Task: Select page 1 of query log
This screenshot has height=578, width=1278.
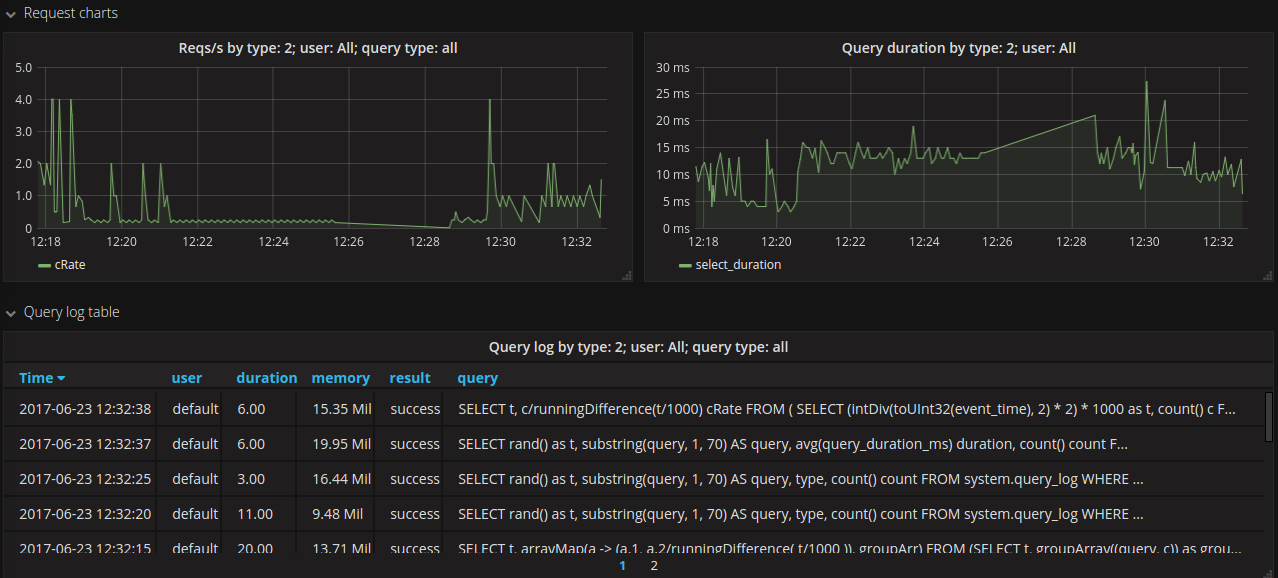Action: point(622,566)
